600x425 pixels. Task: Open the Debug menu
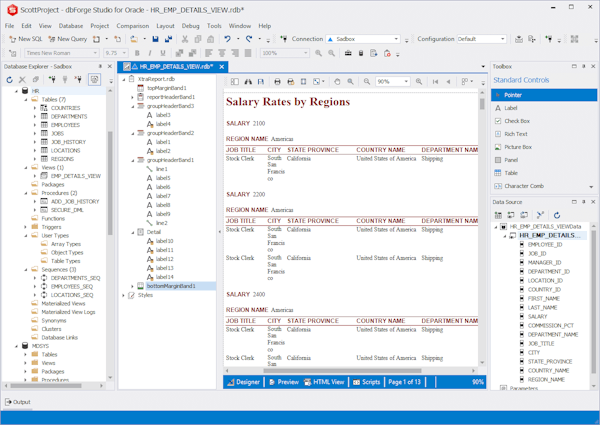pyautogui.click(x=191, y=26)
